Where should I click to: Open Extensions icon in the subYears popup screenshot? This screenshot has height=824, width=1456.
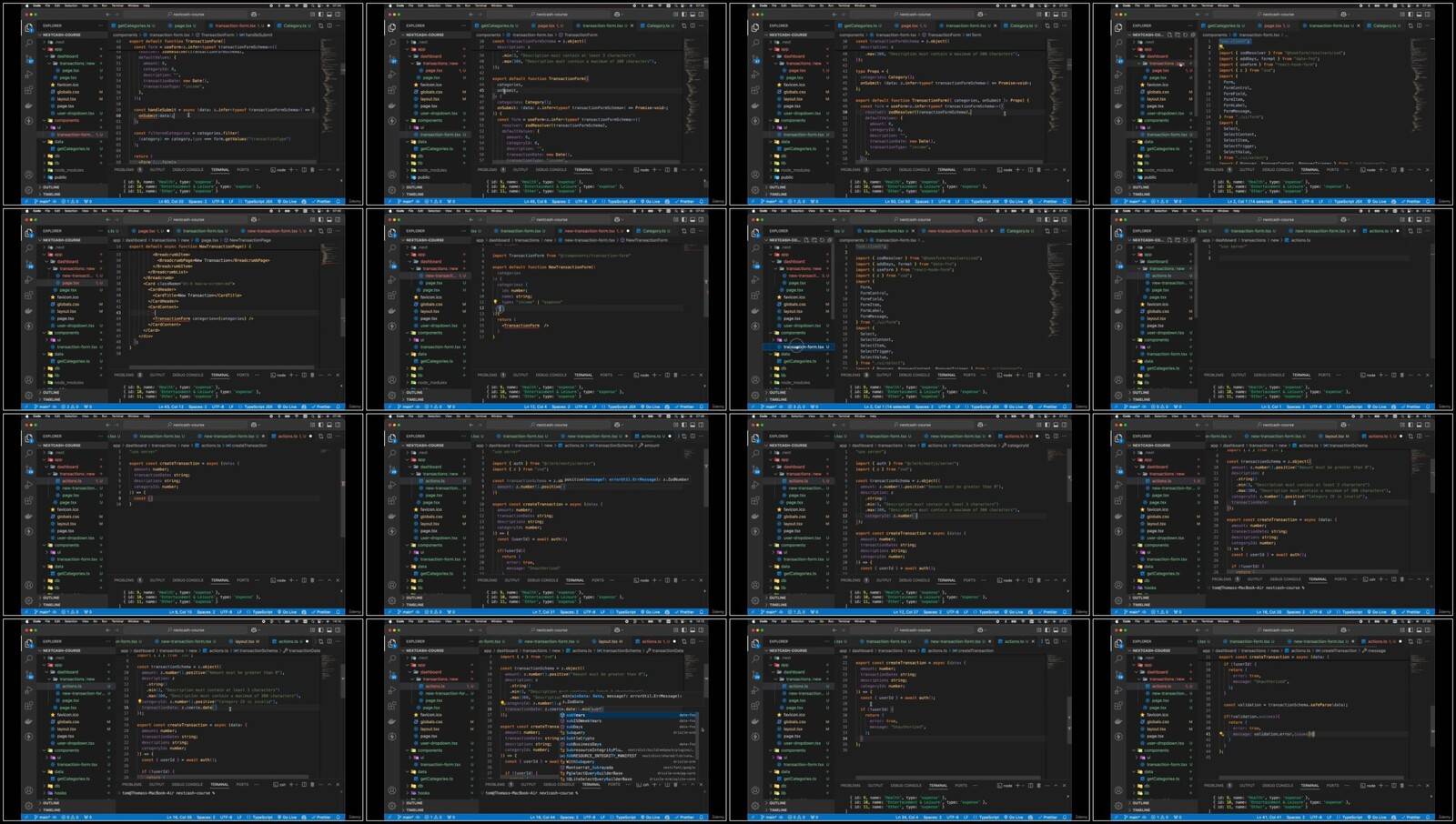point(392,705)
